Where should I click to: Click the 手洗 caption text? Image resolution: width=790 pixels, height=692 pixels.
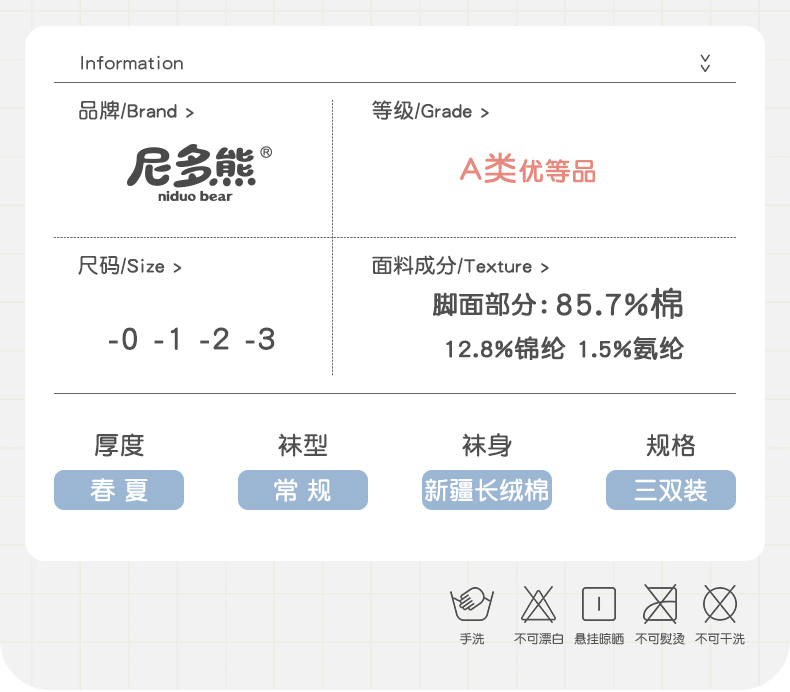[x=472, y=639]
